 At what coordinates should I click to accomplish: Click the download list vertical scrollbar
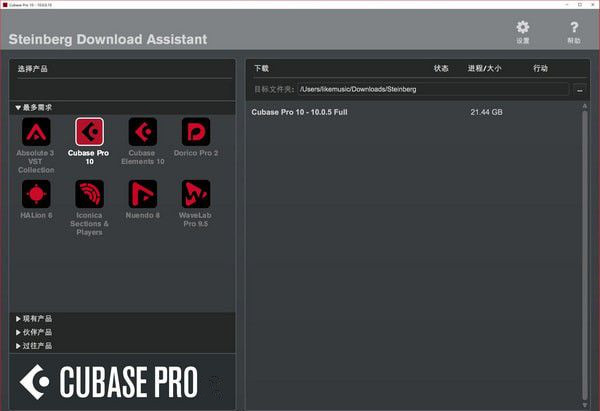pos(584,250)
